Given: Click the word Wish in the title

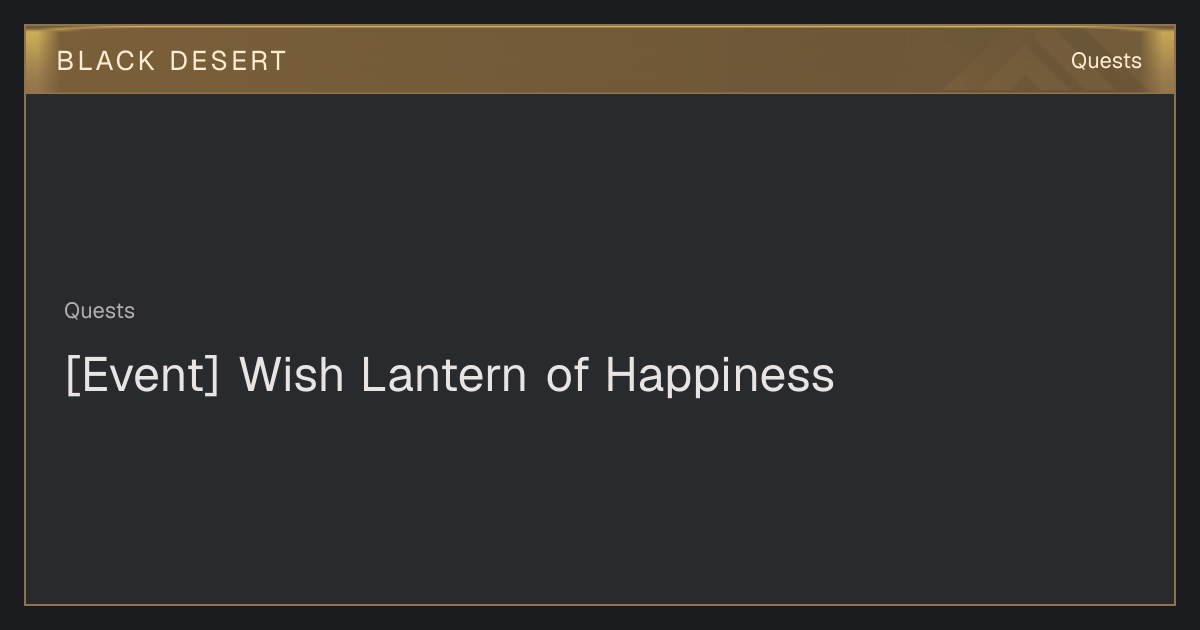Looking at the screenshot, I should [291, 375].
